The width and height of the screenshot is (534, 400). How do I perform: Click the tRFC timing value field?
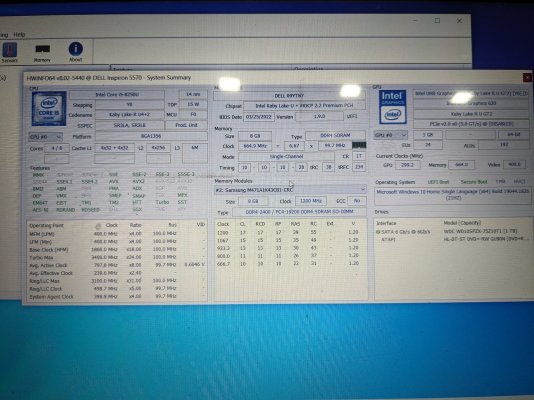(359, 167)
